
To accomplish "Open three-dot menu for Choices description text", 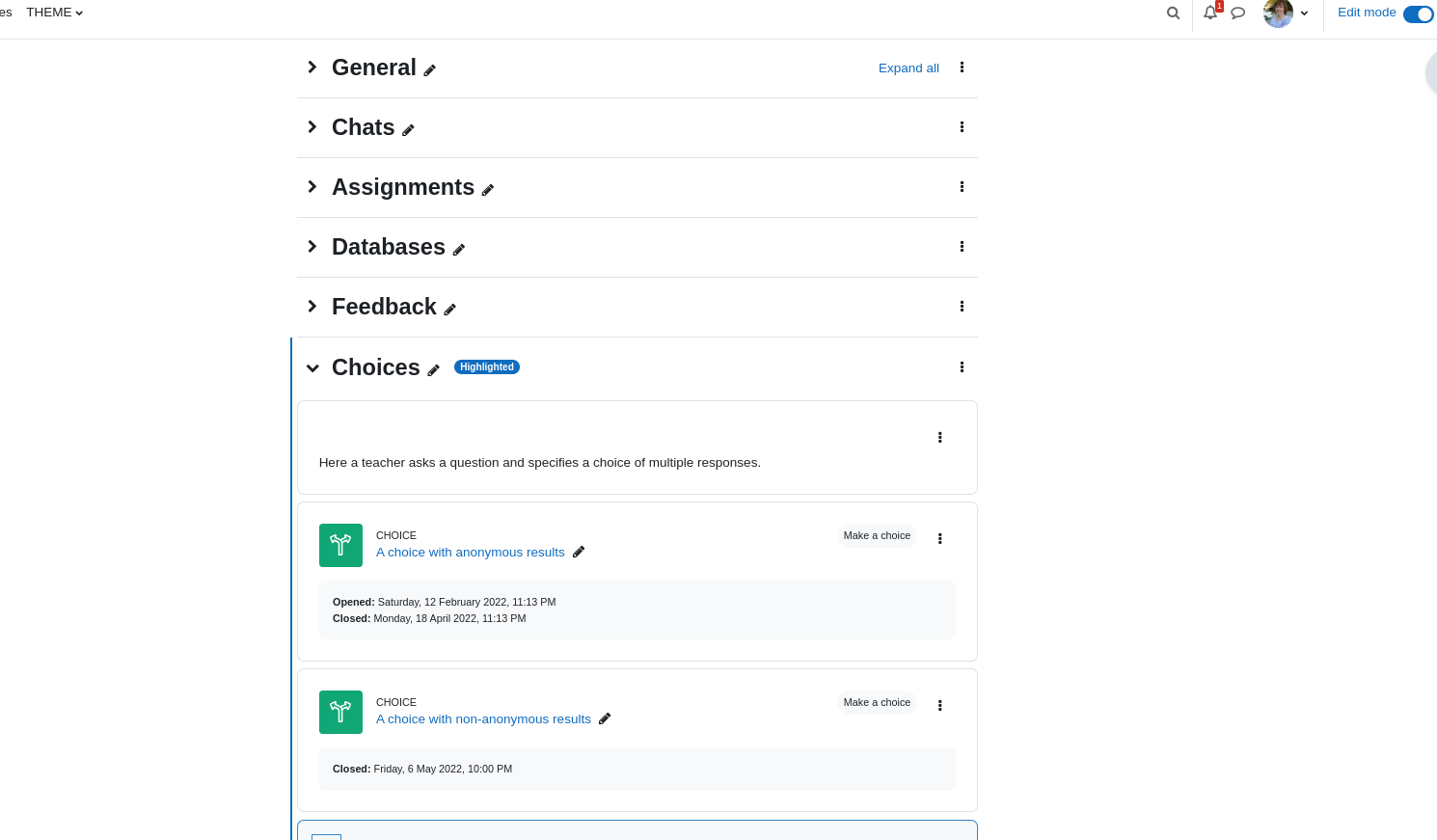I will tap(940, 438).
